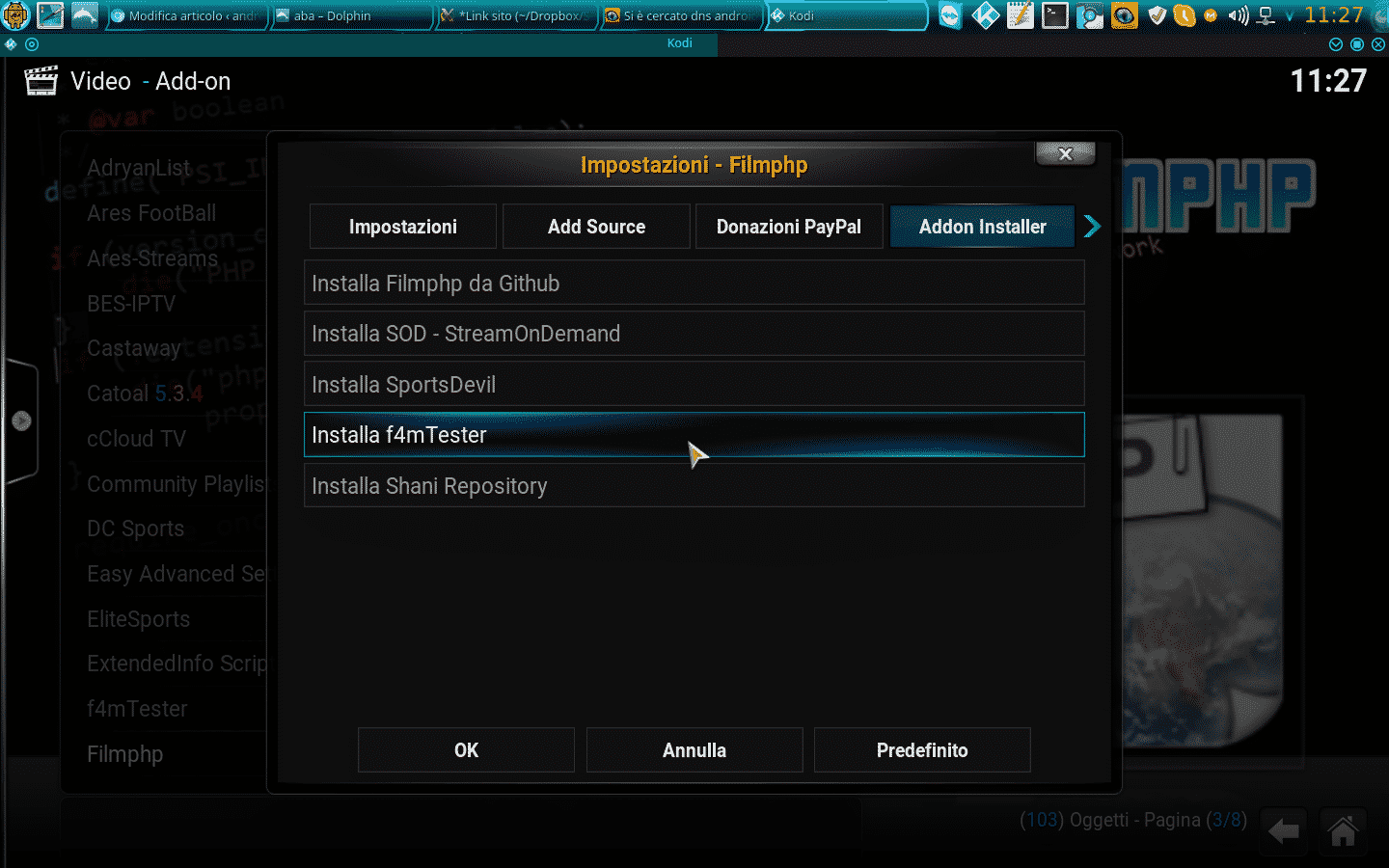Open the network connection tray icon
Viewport: 1389px width, 868px height.
tap(1266, 15)
